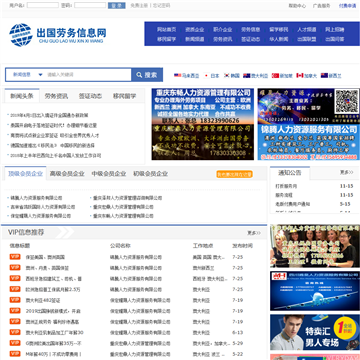Click VIP badge on the 年薪40万 row
This screenshot has width=360, height=360.
click(15, 354)
